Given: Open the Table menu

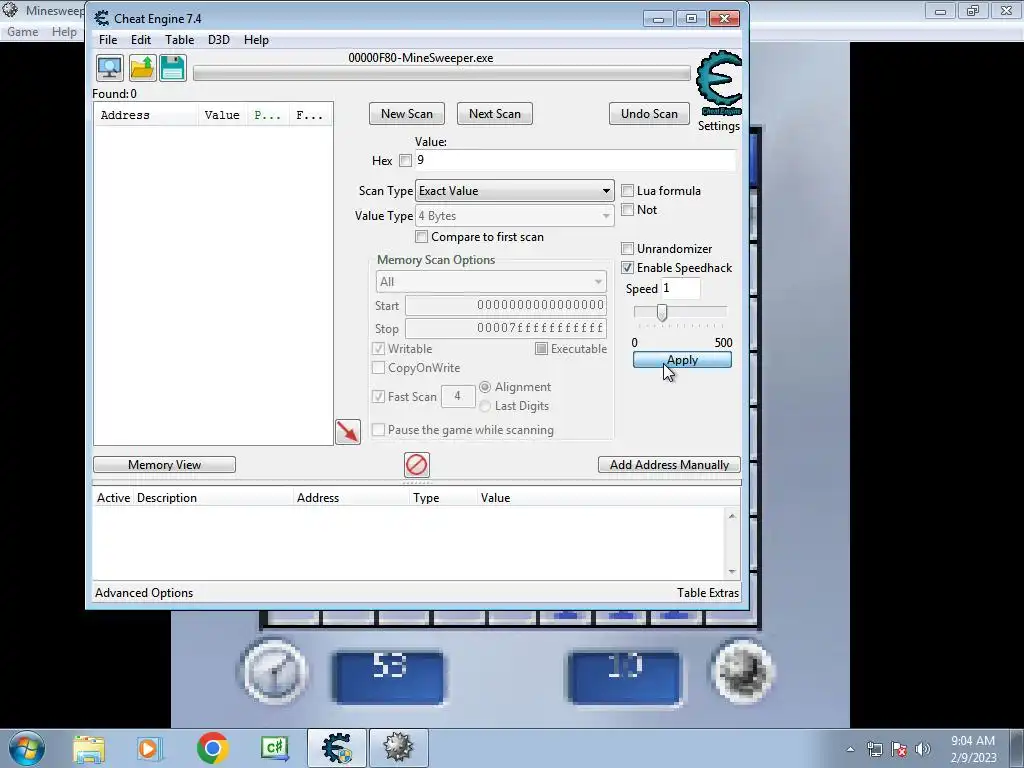Looking at the screenshot, I should (180, 40).
